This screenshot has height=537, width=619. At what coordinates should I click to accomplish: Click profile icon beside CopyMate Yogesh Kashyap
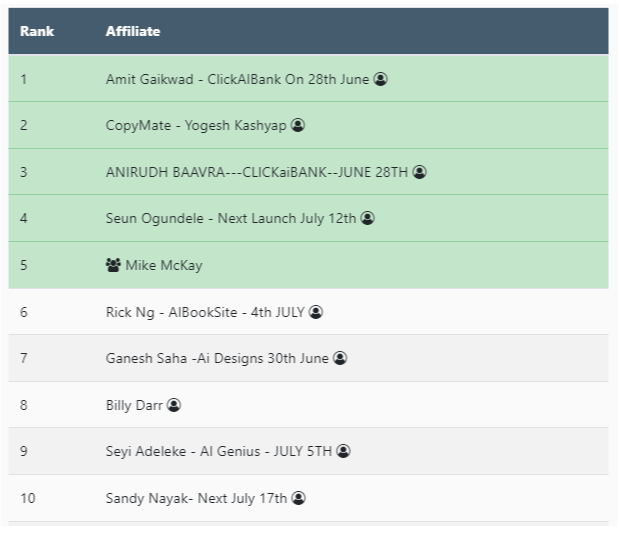click(298, 125)
